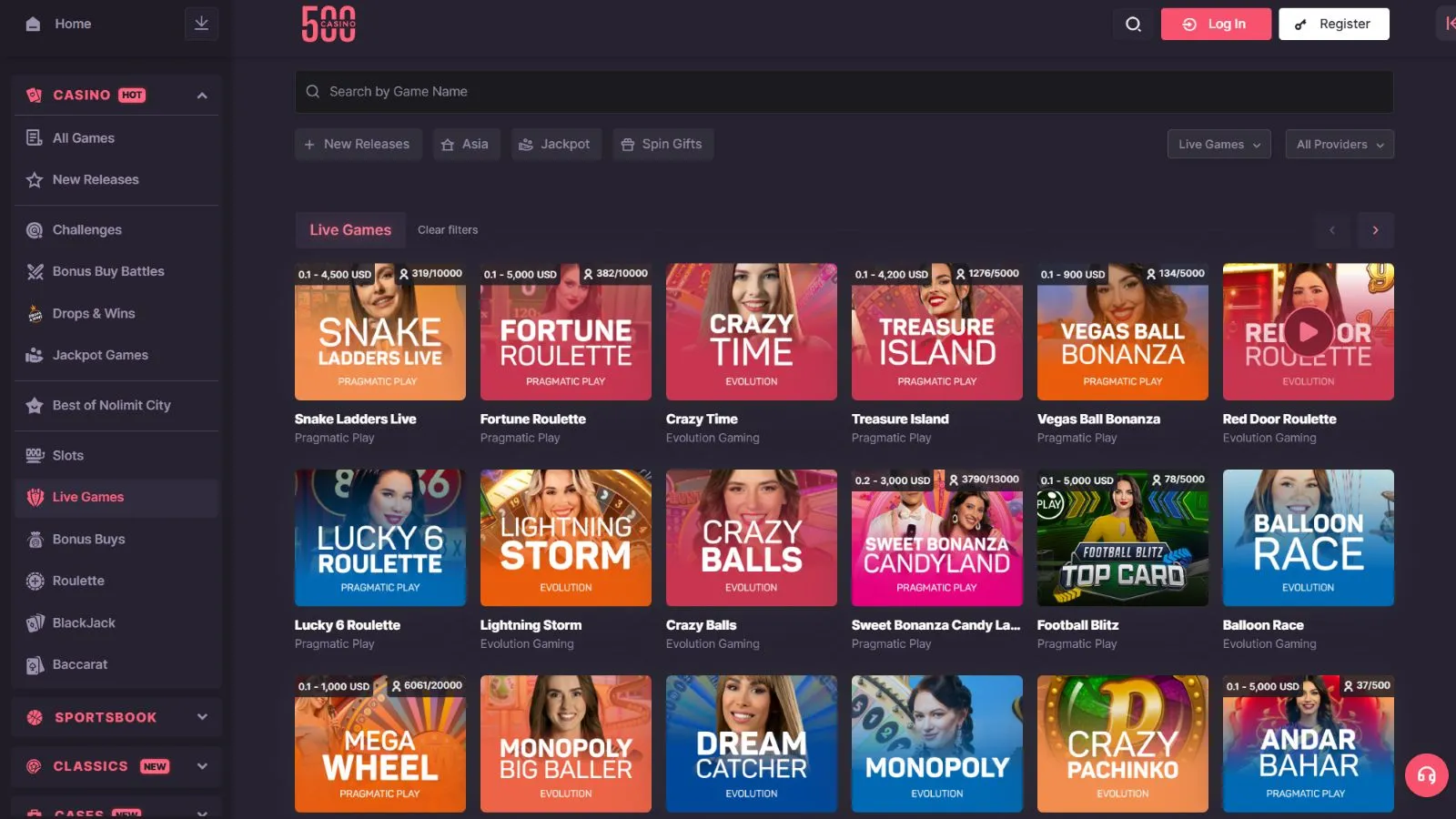Click the 500 Casino logo
This screenshot has height=819, width=1456.
pos(329,25)
